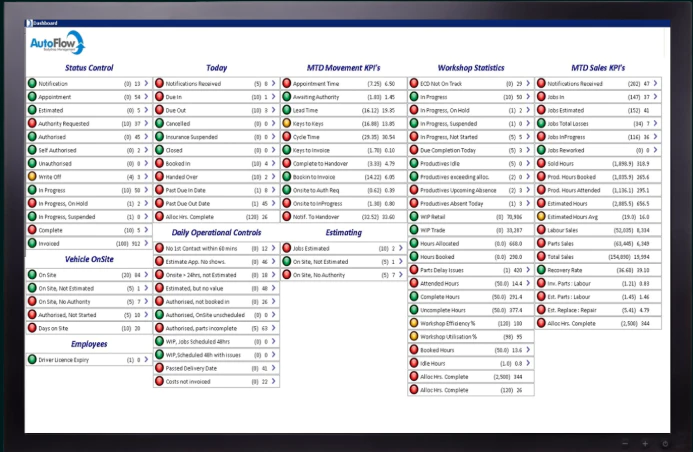Click the green indicator beside Lead Time
The image size is (693, 452).
tap(286, 110)
